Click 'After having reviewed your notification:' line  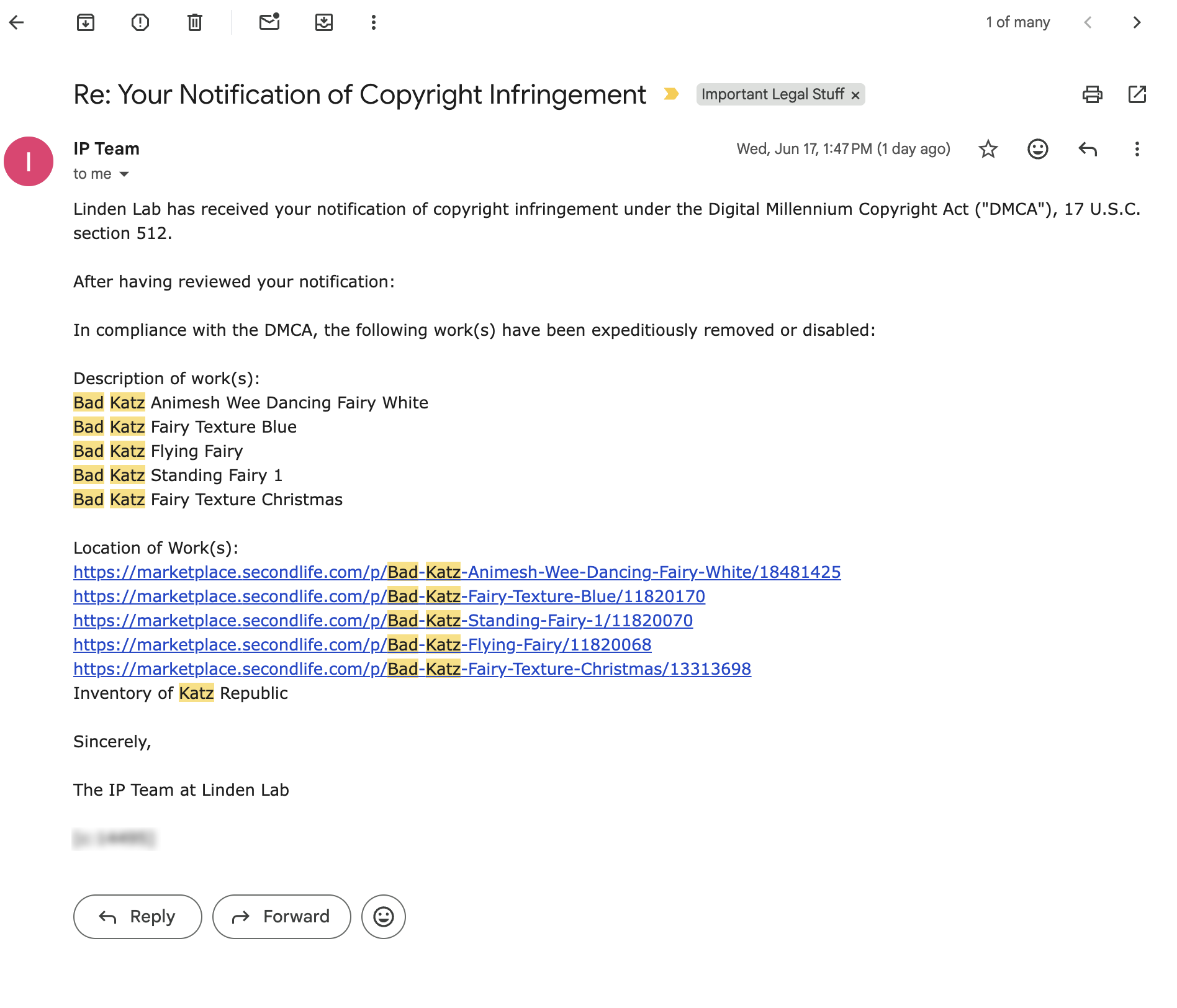(234, 282)
